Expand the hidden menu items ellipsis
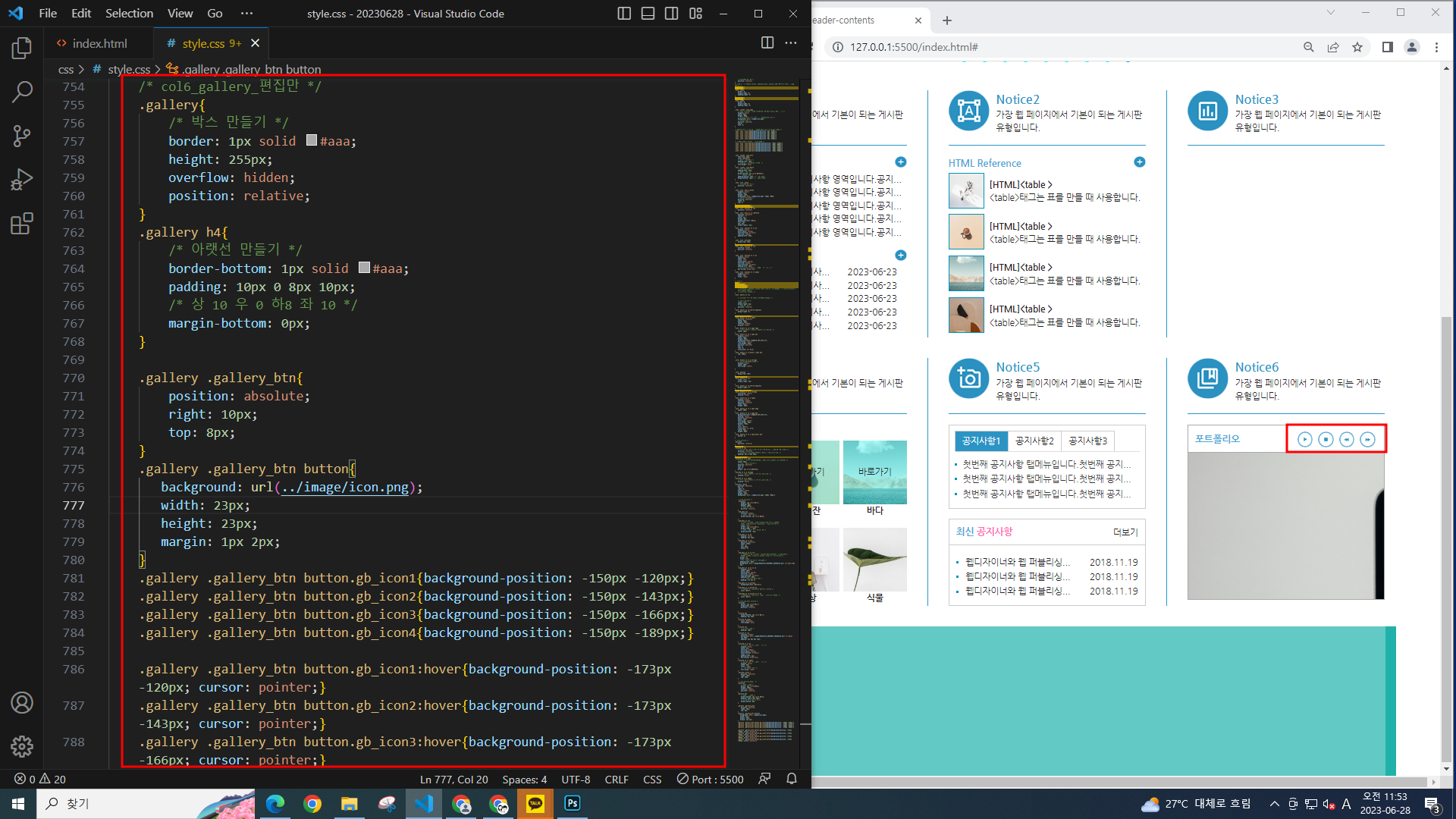The height and width of the screenshot is (819, 1456). tap(246, 14)
